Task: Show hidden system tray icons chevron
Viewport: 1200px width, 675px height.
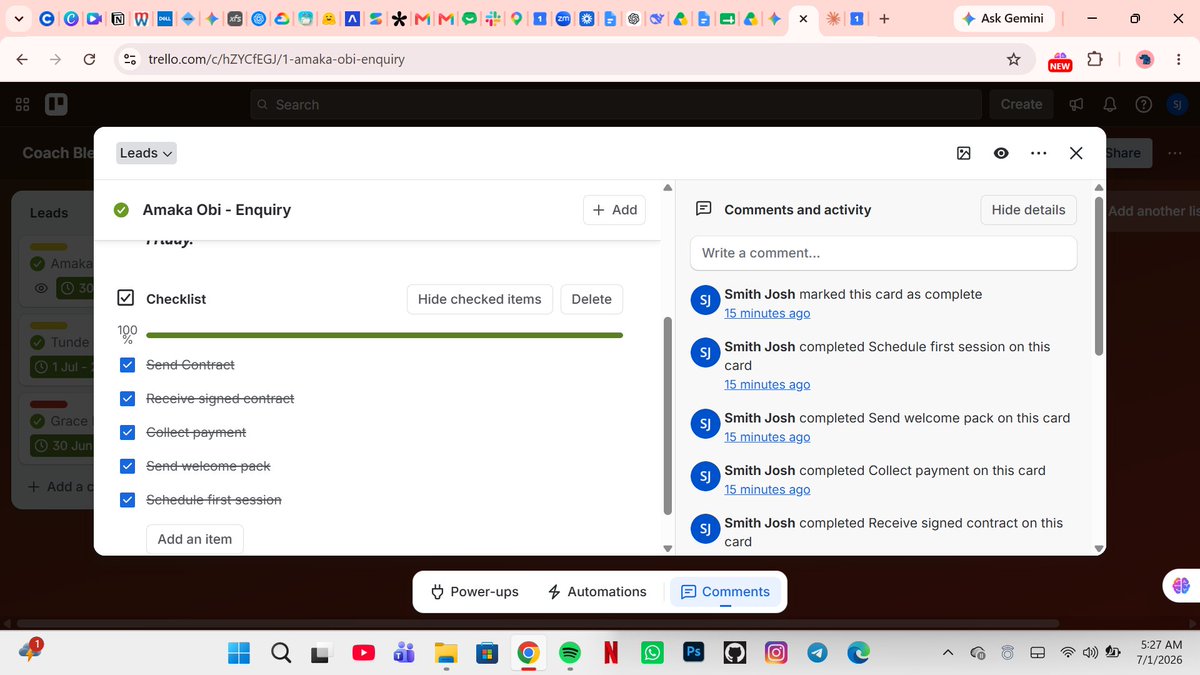Action: coord(947,653)
